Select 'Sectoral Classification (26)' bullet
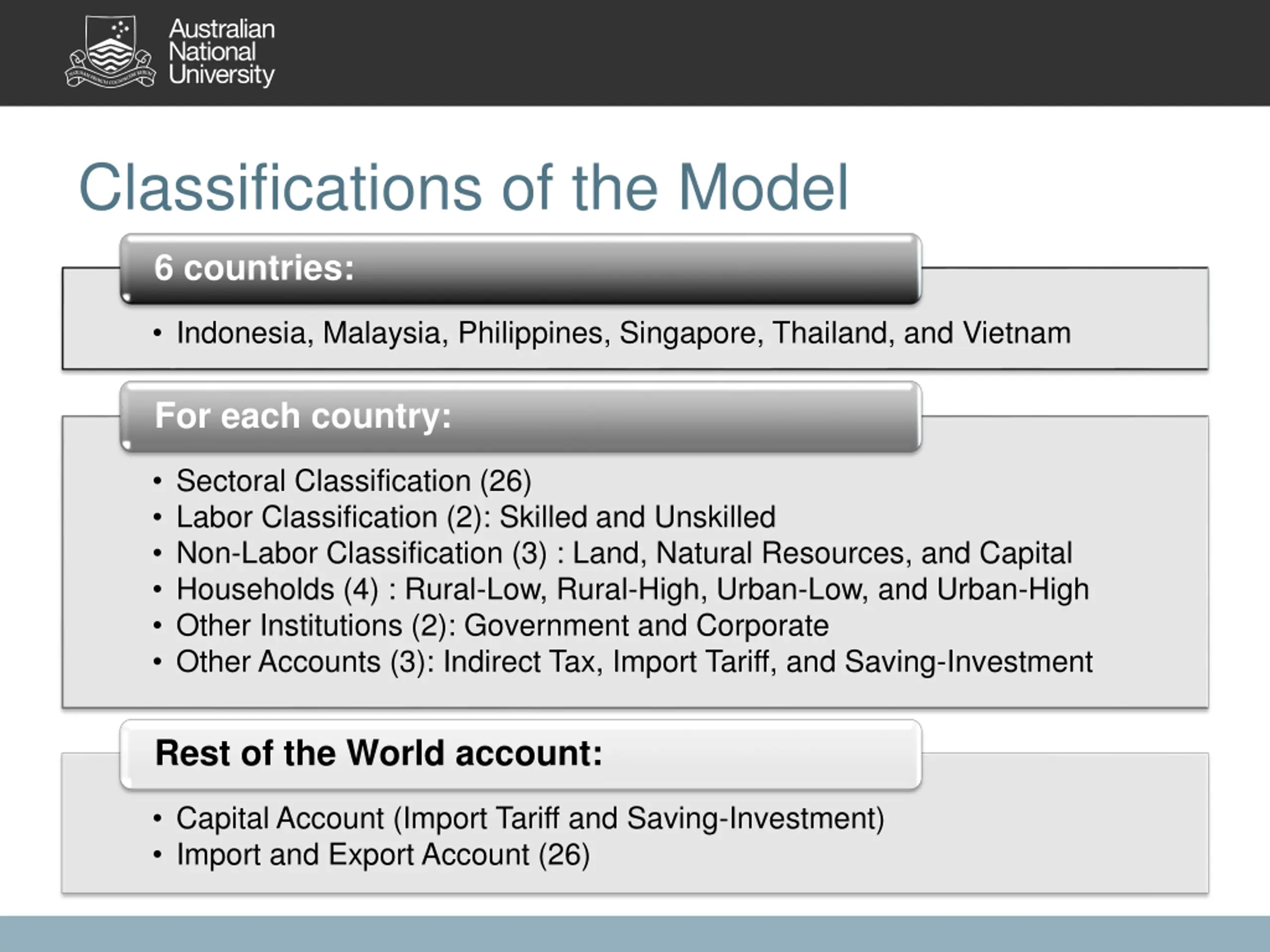The width and height of the screenshot is (1270, 952). click(x=342, y=481)
